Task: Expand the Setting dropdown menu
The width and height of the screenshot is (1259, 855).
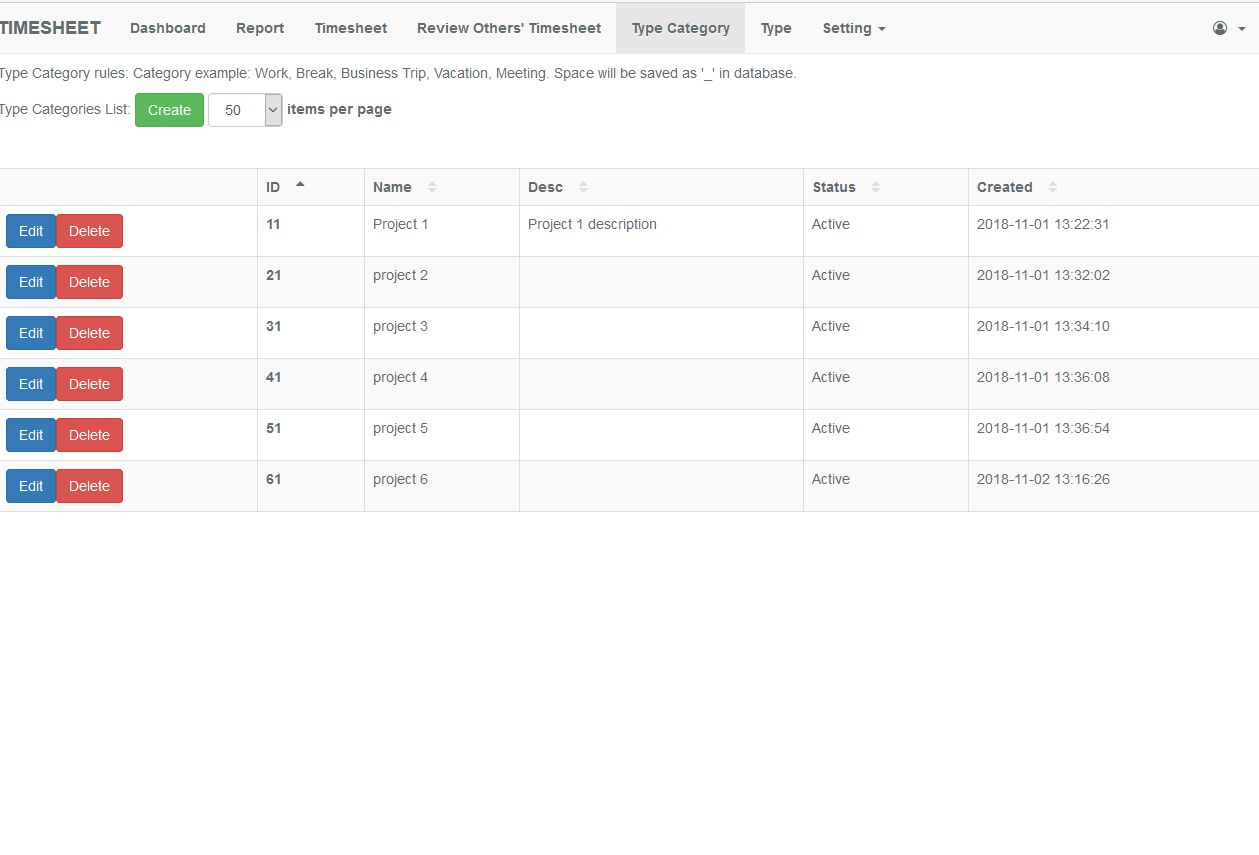Action: point(853,28)
